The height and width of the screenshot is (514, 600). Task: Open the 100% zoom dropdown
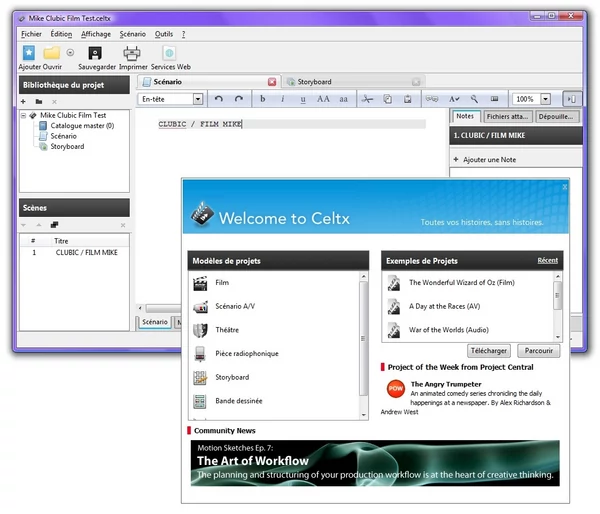click(546, 99)
